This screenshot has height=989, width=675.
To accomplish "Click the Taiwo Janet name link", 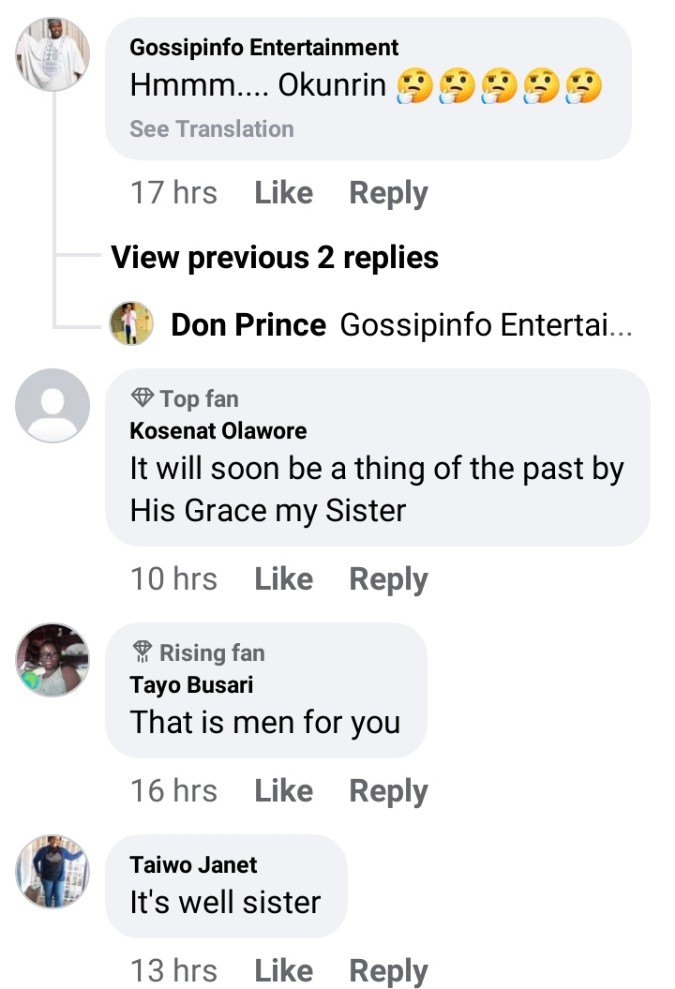I will click(193, 865).
